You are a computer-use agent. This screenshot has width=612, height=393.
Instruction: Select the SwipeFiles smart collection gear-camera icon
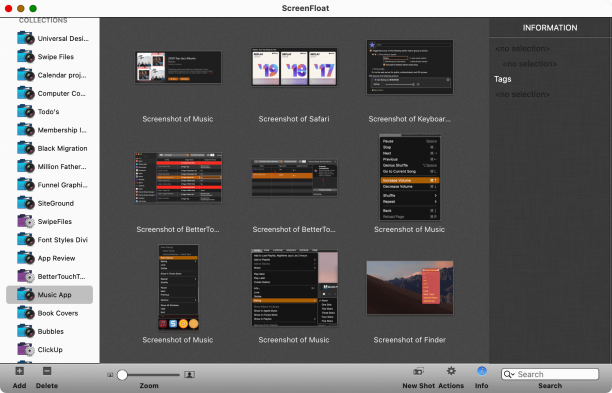(26, 221)
